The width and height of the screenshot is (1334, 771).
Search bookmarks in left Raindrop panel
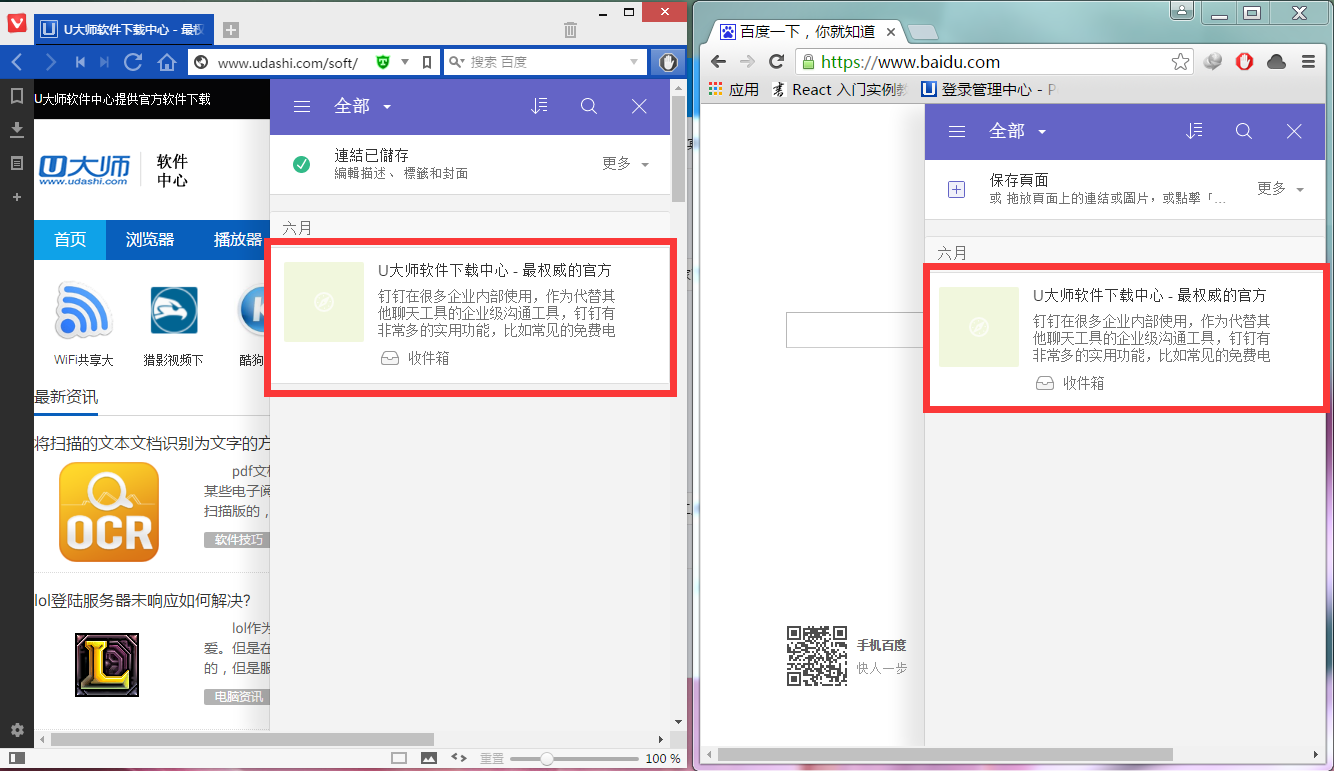(589, 106)
